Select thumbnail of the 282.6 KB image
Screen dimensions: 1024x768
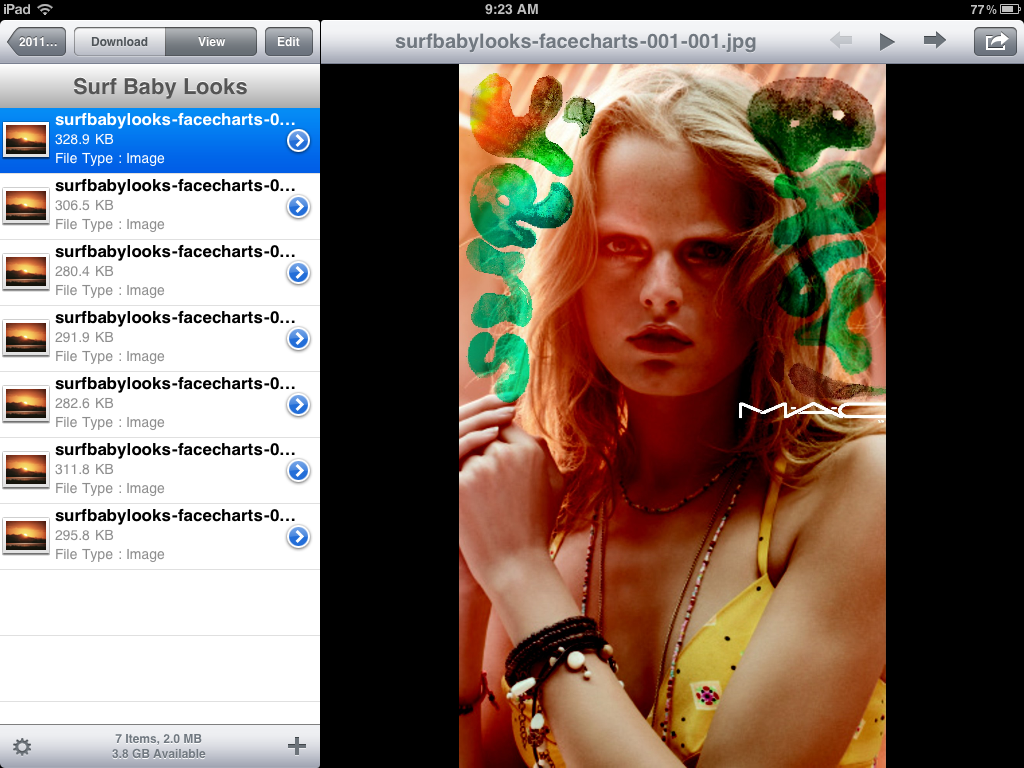click(x=26, y=404)
